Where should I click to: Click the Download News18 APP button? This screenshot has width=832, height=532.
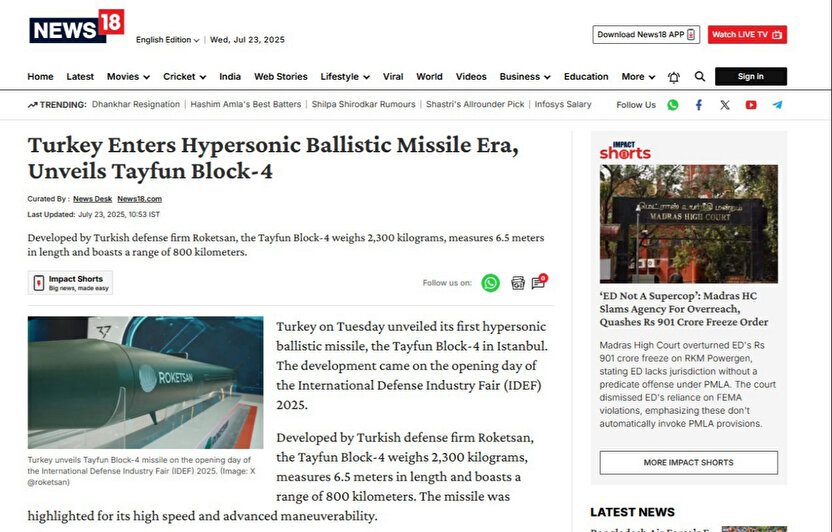point(646,34)
